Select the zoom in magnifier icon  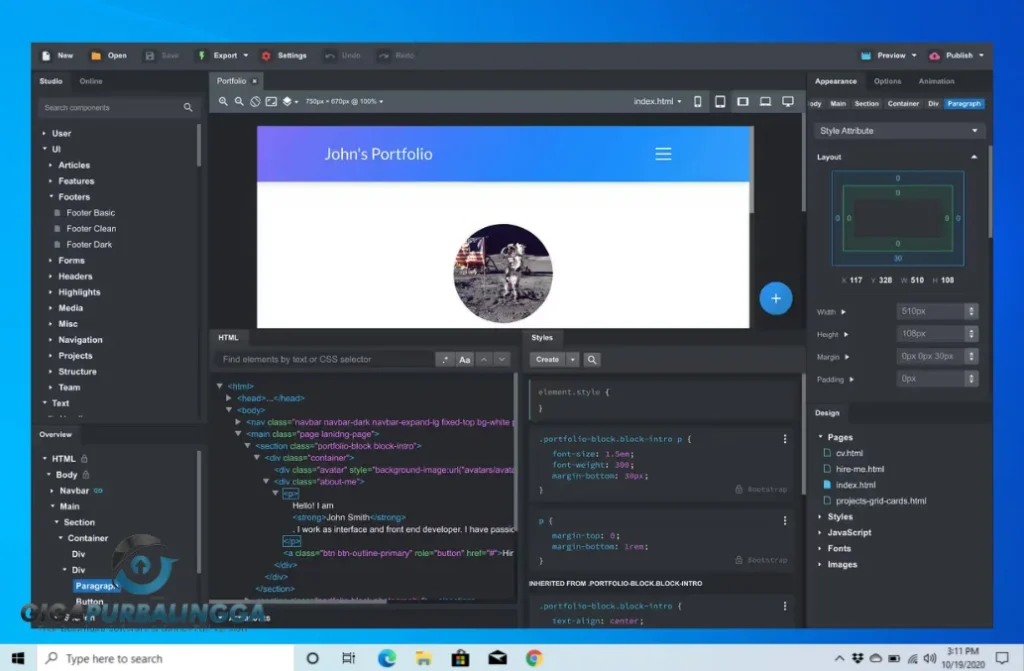(222, 101)
